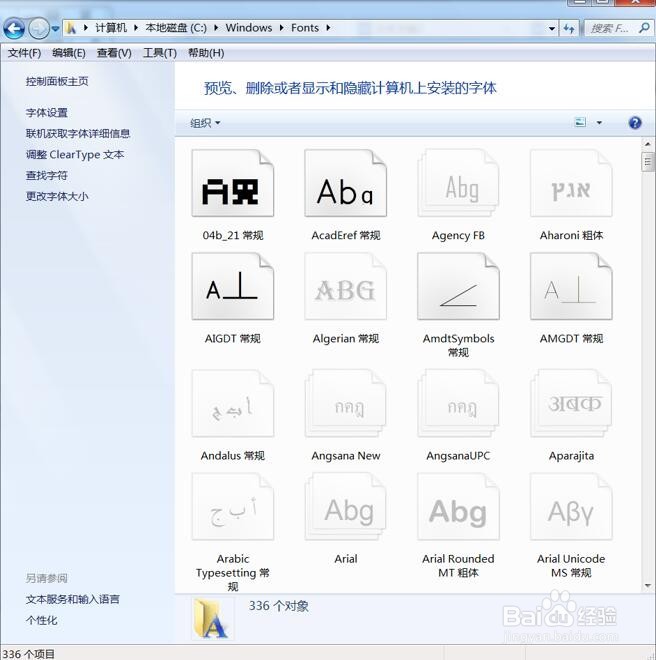Open the view options dropdown arrow
The height and width of the screenshot is (660, 656).
(599, 123)
